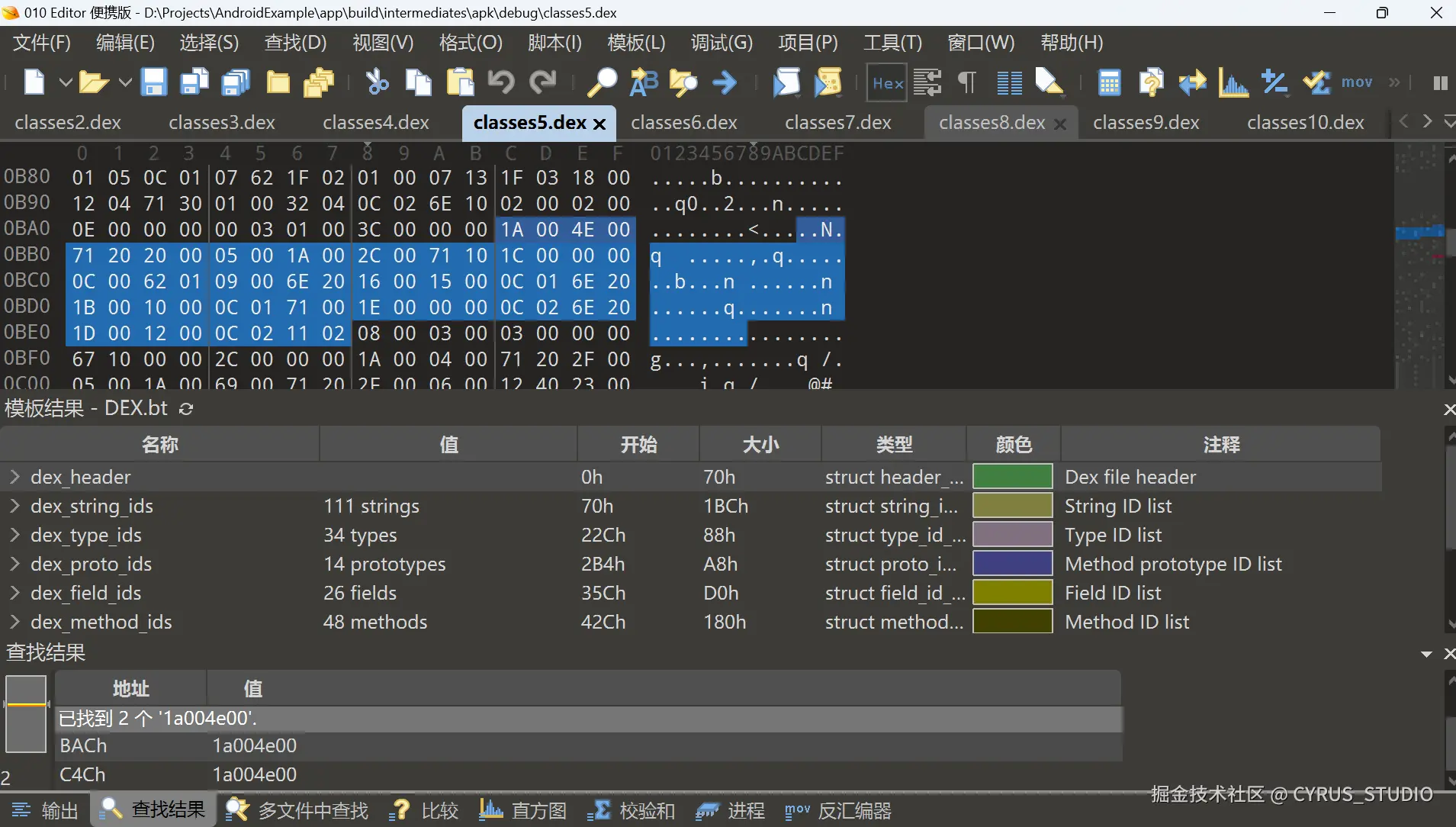Click the Histogram toolbar icon
This screenshot has width=1456, height=827.
pos(1233,82)
